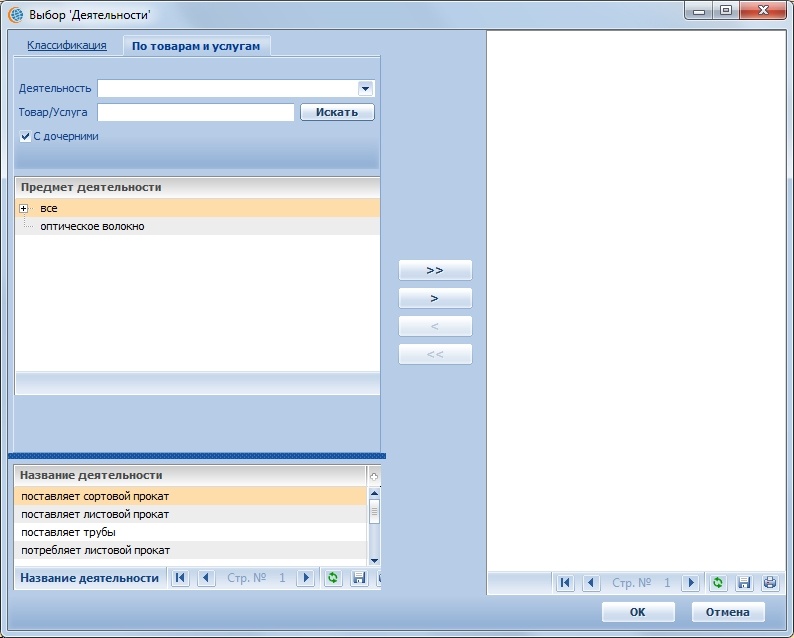Toggle the С дочерними checkbox

tap(25, 136)
